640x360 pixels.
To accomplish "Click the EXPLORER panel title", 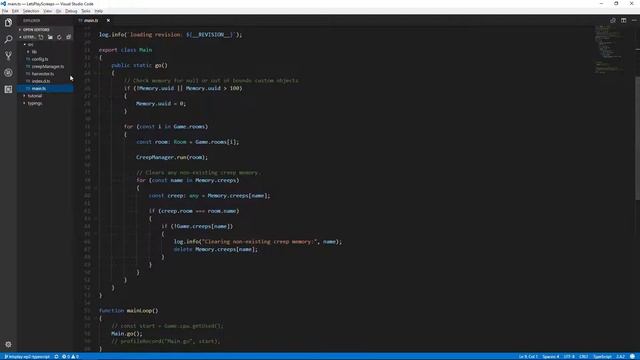I will pos(31,20).
